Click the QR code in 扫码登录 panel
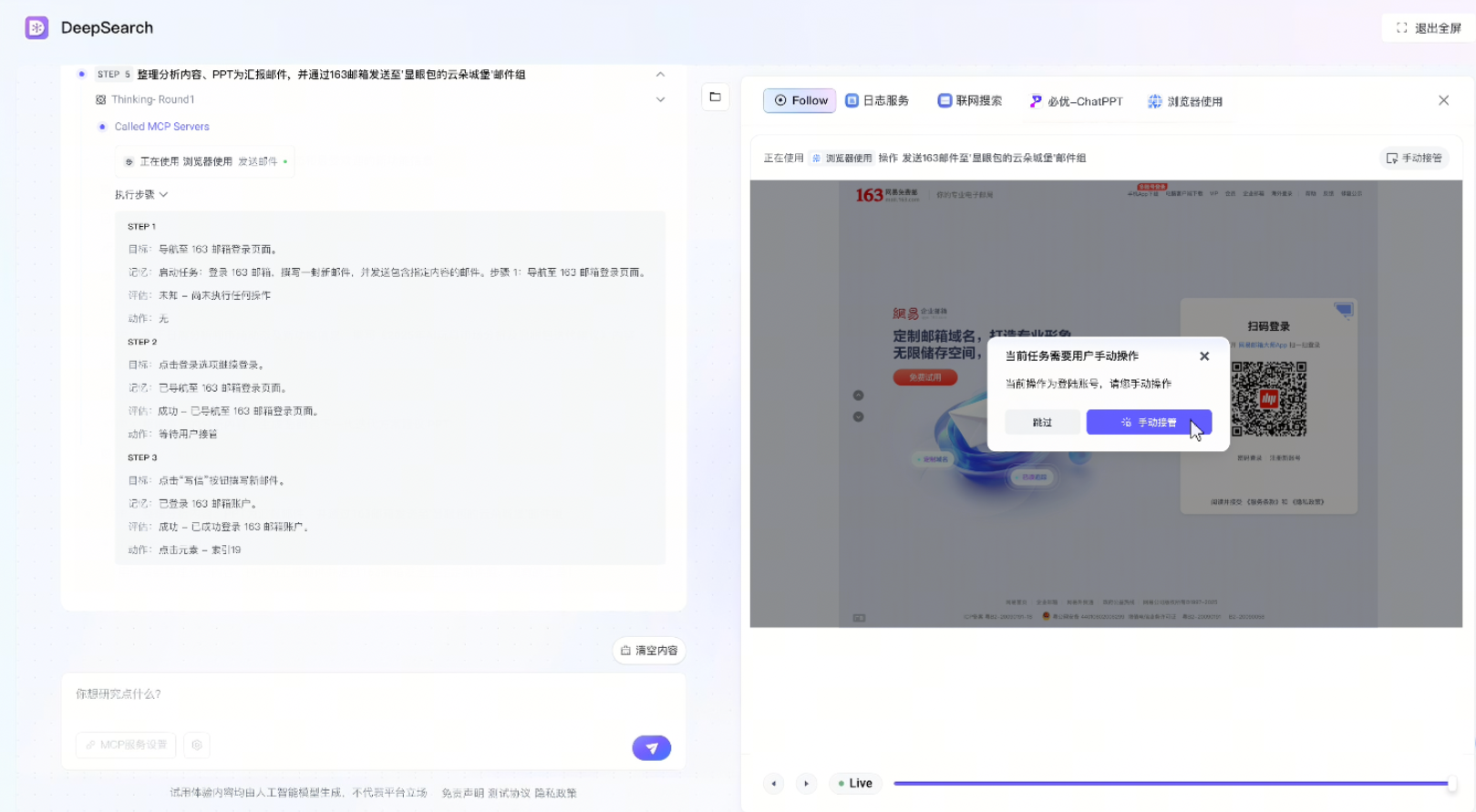This screenshot has height=812, width=1476. [x=1268, y=399]
